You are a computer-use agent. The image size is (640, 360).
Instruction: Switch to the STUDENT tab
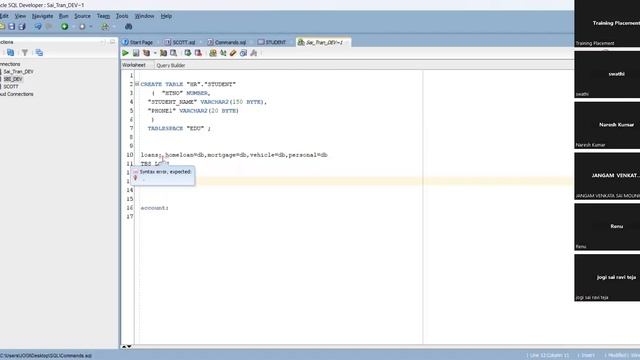[272, 42]
